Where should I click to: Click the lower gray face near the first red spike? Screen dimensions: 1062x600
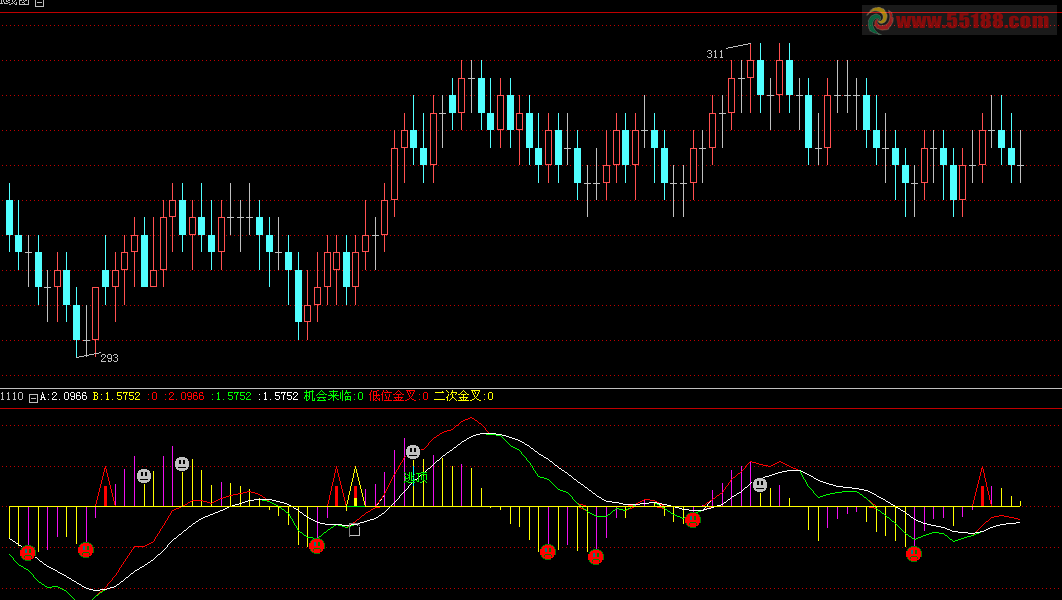[x=144, y=476]
